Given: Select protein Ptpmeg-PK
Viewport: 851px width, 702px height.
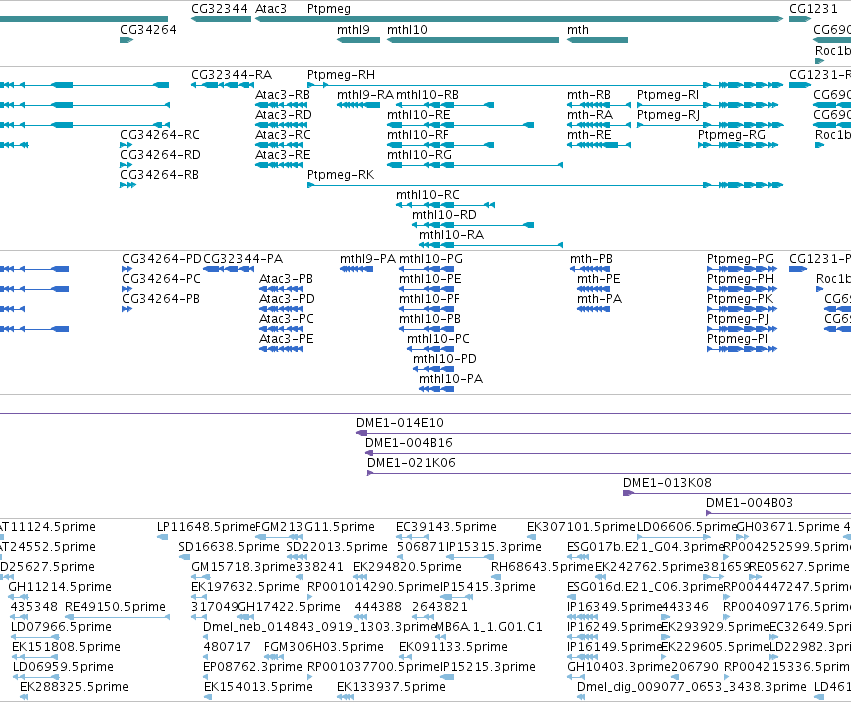Looking at the screenshot, I should [740, 299].
